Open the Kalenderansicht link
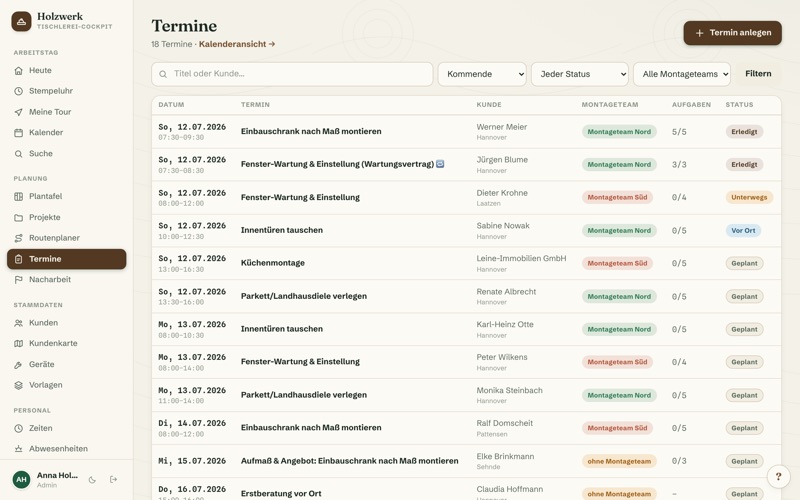 [x=237, y=44]
